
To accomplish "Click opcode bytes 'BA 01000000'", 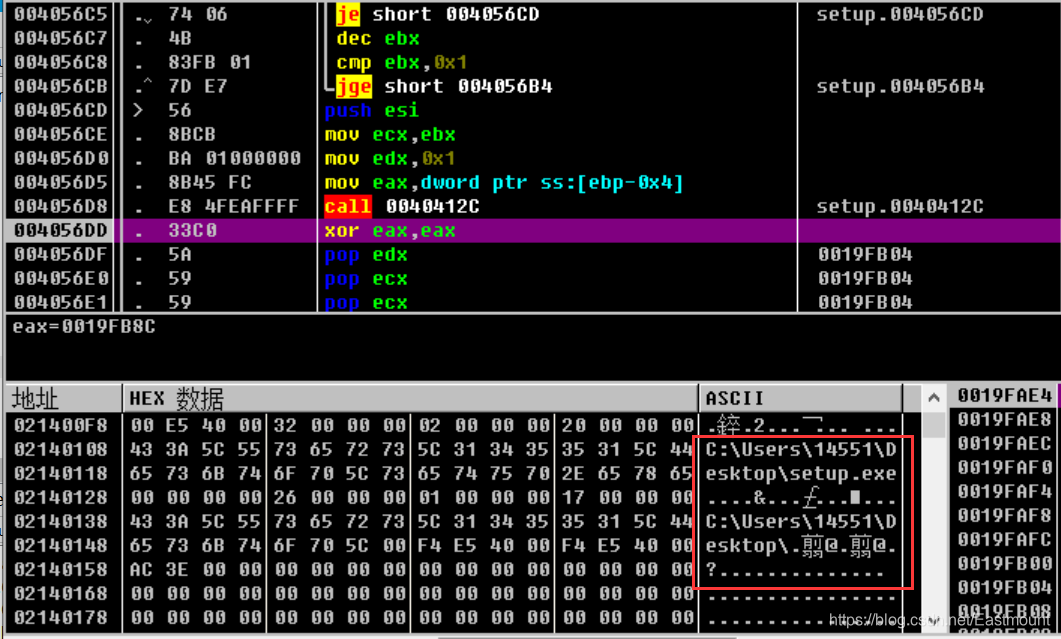I will point(234,158).
